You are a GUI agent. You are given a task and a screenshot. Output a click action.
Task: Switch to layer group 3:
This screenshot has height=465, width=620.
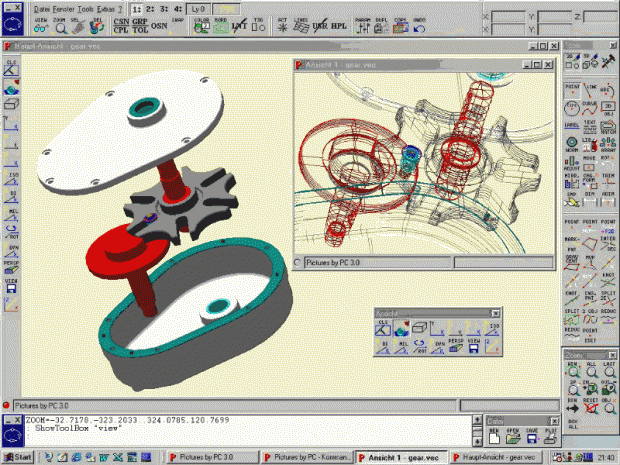tap(164, 9)
